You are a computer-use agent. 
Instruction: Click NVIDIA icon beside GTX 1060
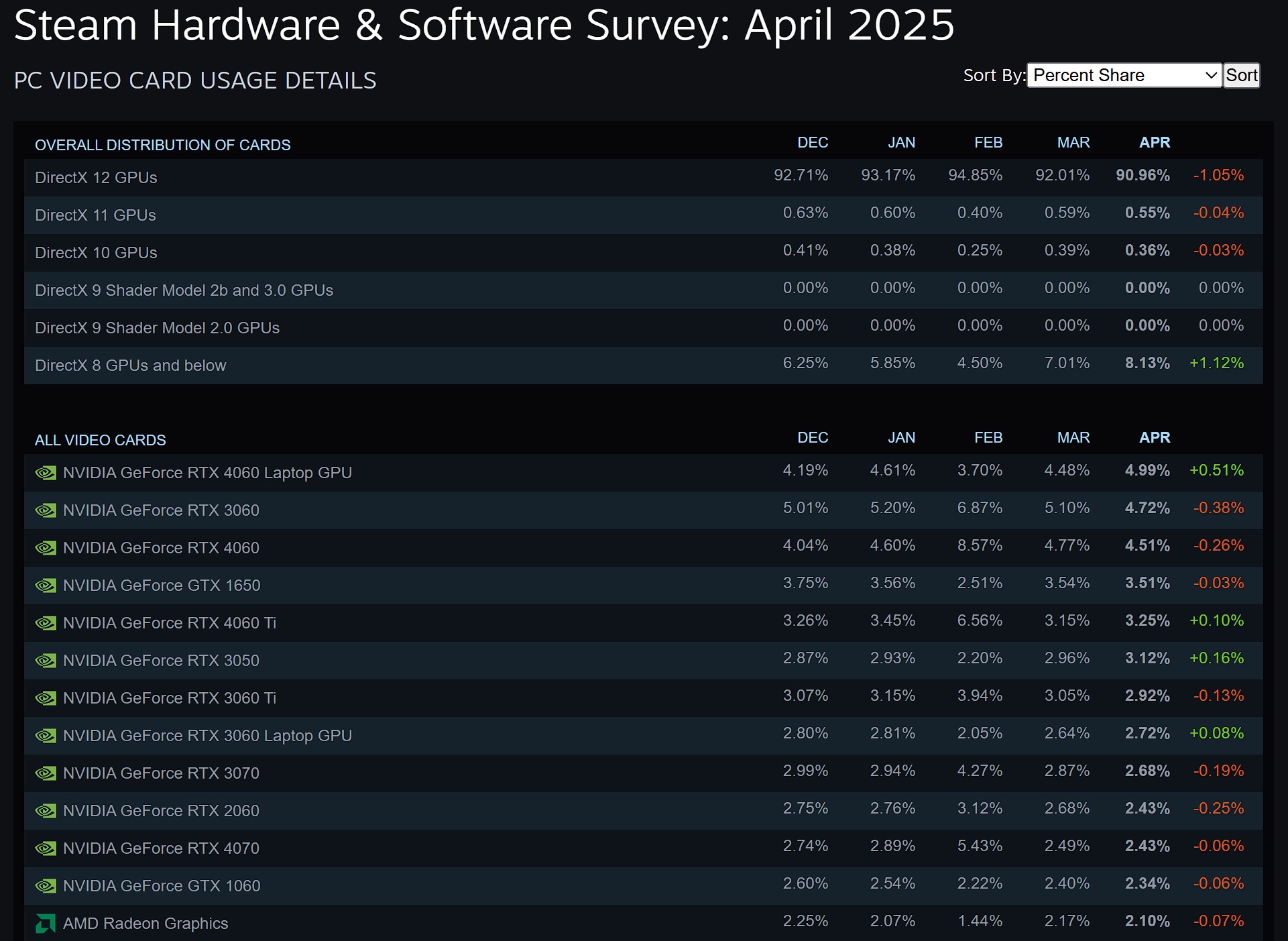[x=46, y=886]
